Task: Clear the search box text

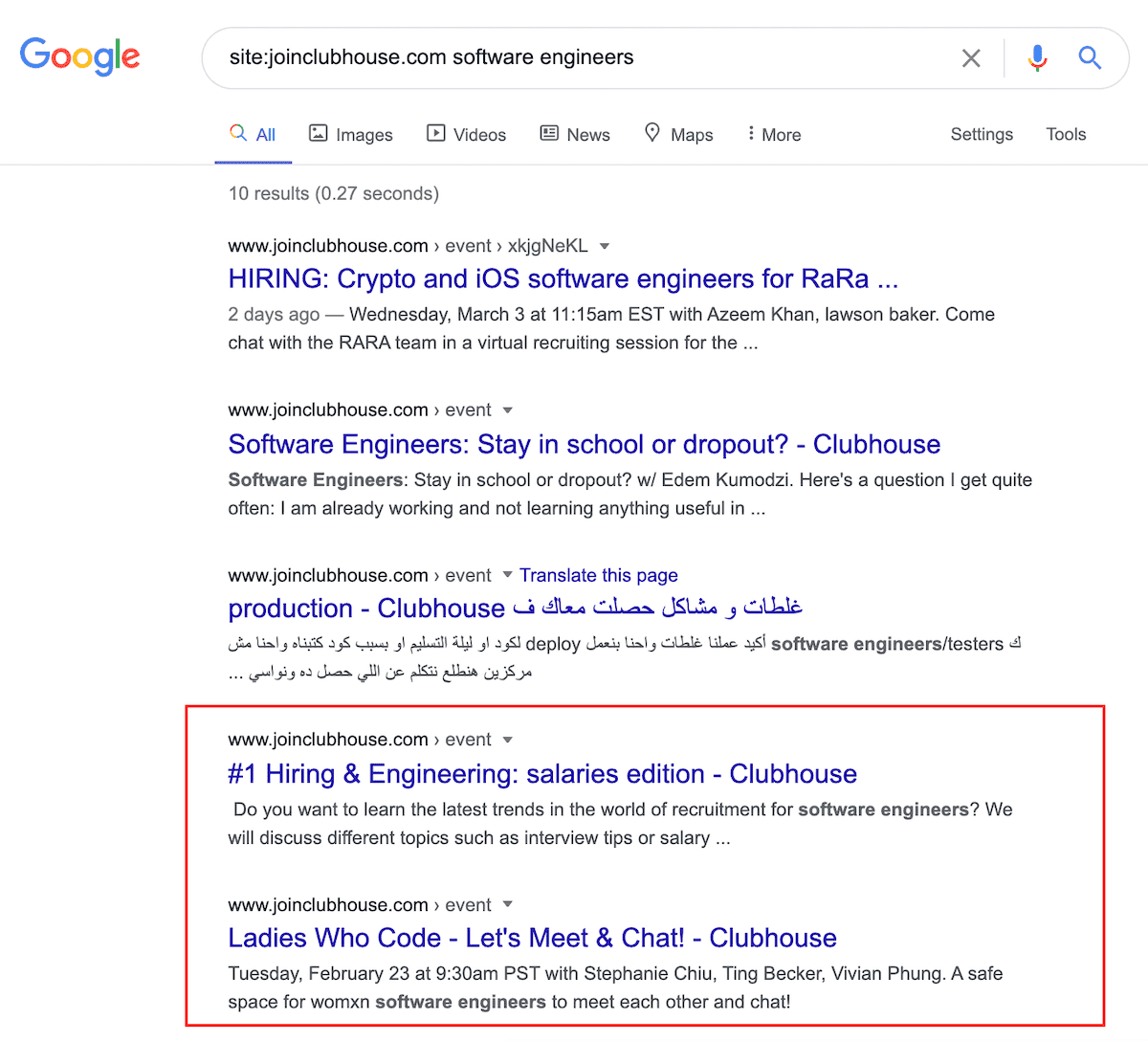Action: point(971,58)
